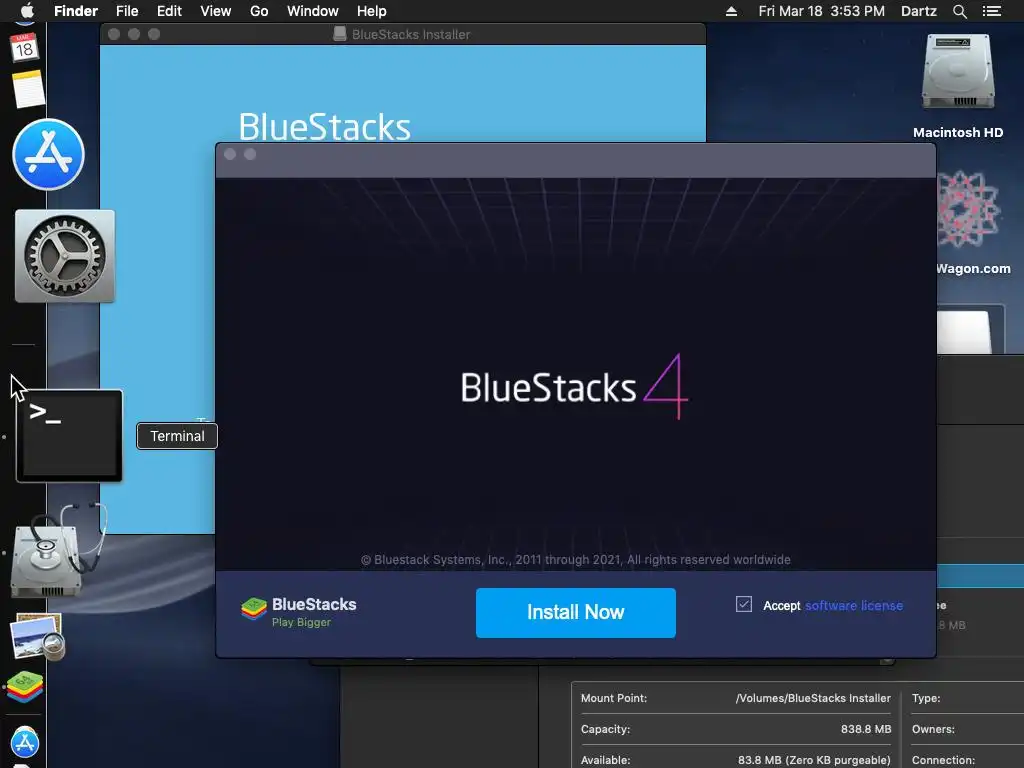Open Disk Utility icon in the Dock
Screen dimensions: 1024x768
pos(57,550)
